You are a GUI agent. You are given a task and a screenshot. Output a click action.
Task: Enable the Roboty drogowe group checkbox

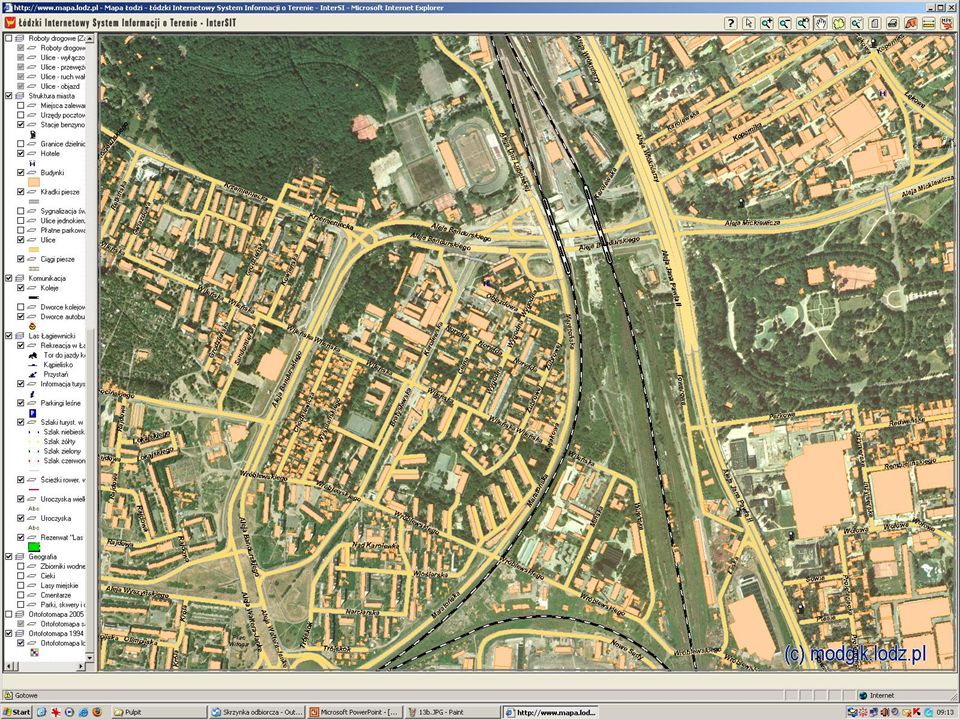pyautogui.click(x=9, y=38)
